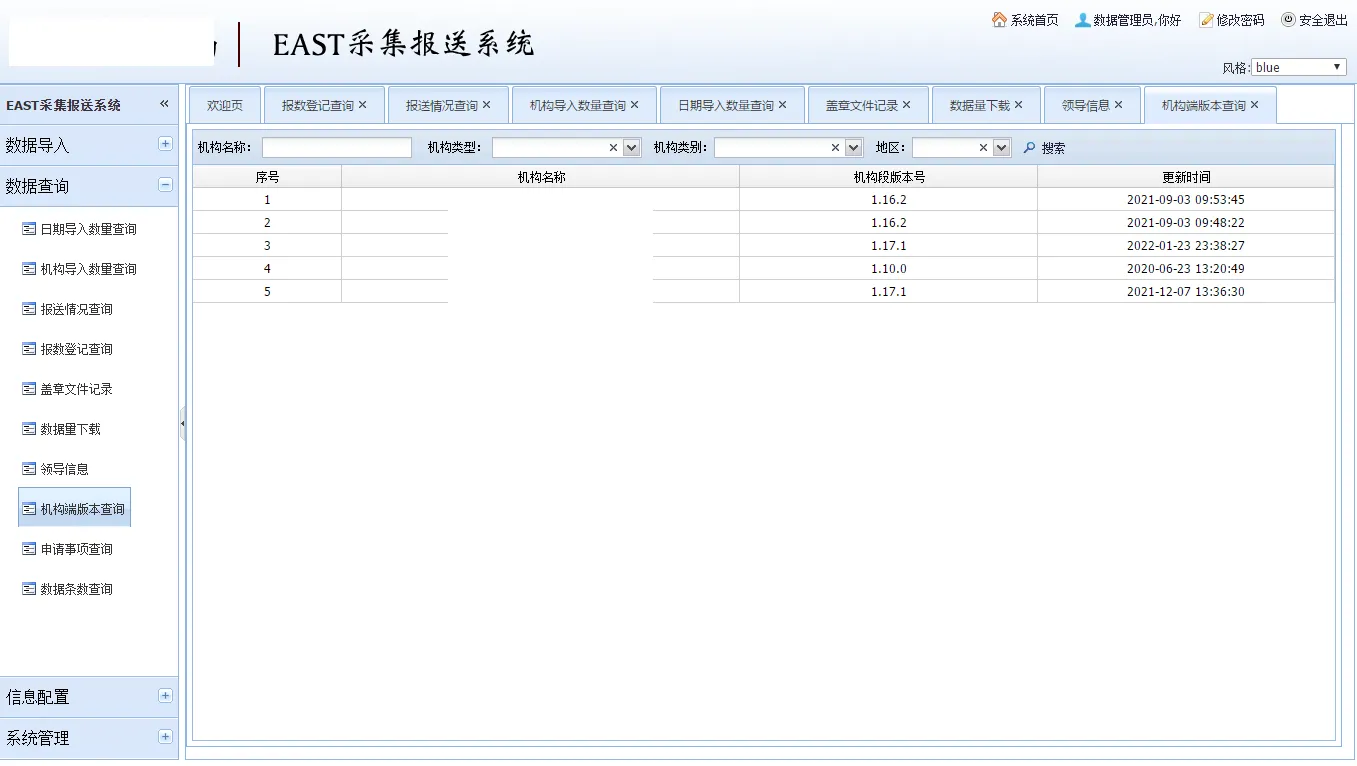Collapse sidebar with double-arrow icon
The height and width of the screenshot is (766, 1357).
click(164, 104)
